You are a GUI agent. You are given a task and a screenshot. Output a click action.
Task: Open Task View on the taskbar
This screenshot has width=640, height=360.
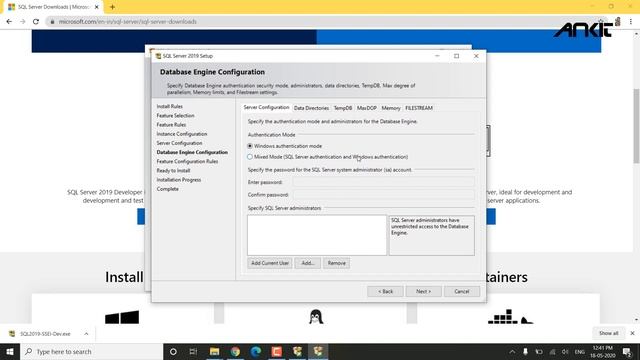pyautogui.click(x=193, y=351)
